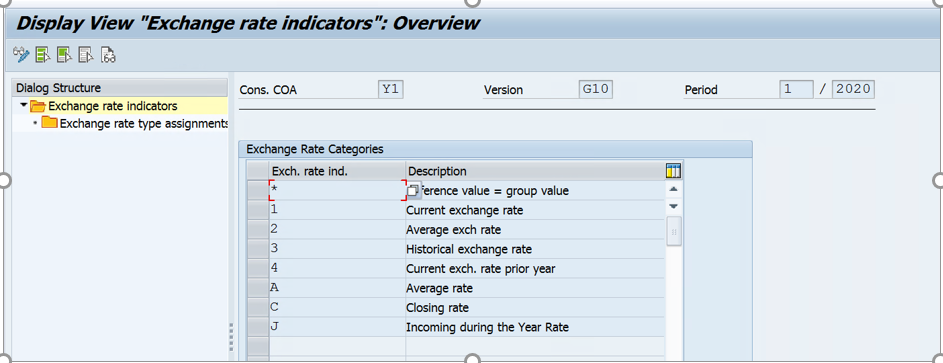Toggle row selector for Current exchange rate
The height and width of the screenshot is (363, 943).
(257, 210)
